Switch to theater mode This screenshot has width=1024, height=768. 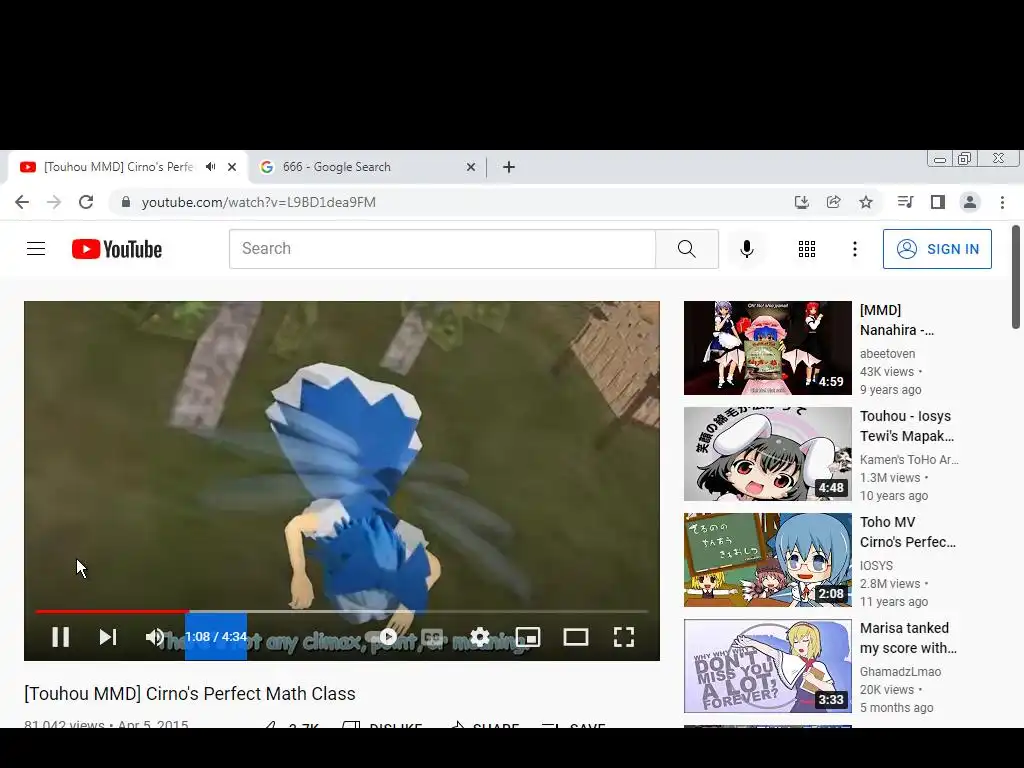(x=575, y=637)
